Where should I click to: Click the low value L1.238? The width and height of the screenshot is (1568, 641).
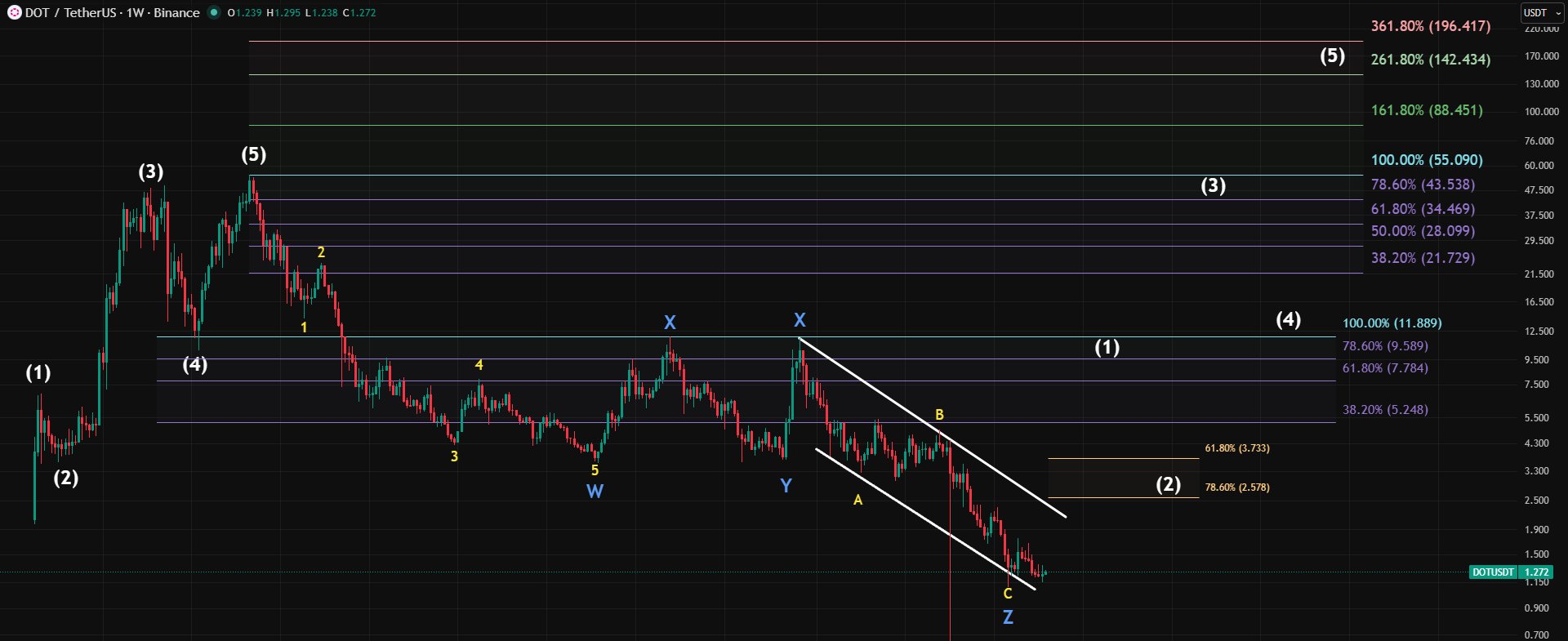pos(321,13)
